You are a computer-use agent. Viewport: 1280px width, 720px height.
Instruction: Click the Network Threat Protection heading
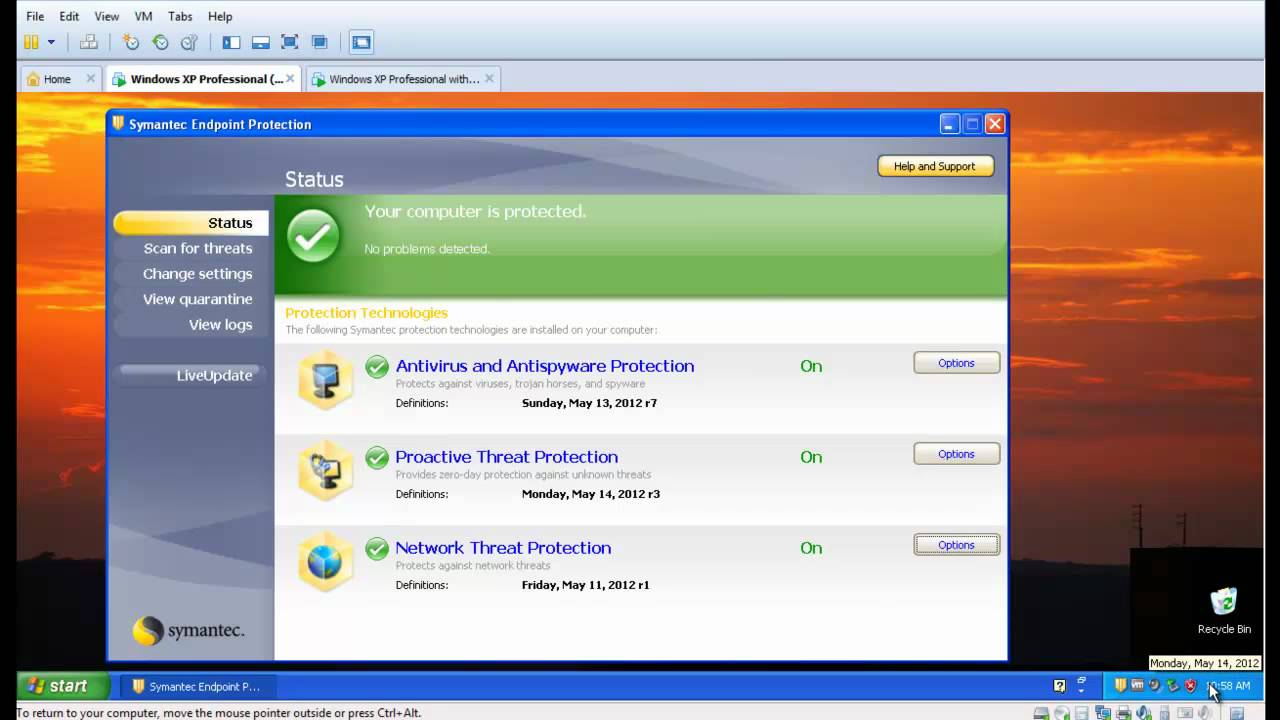(503, 548)
